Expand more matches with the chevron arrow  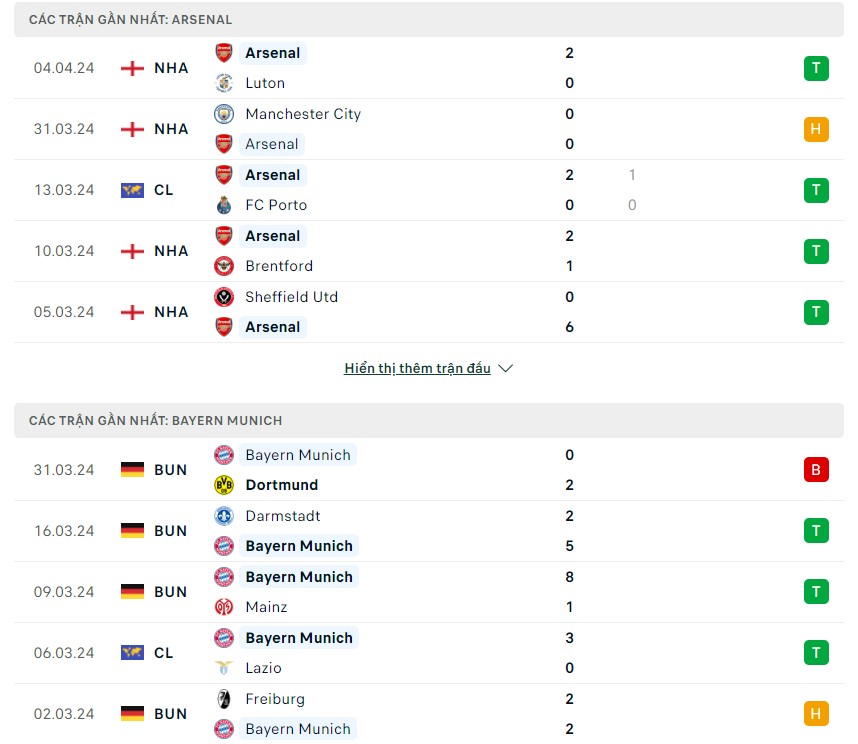(505, 368)
